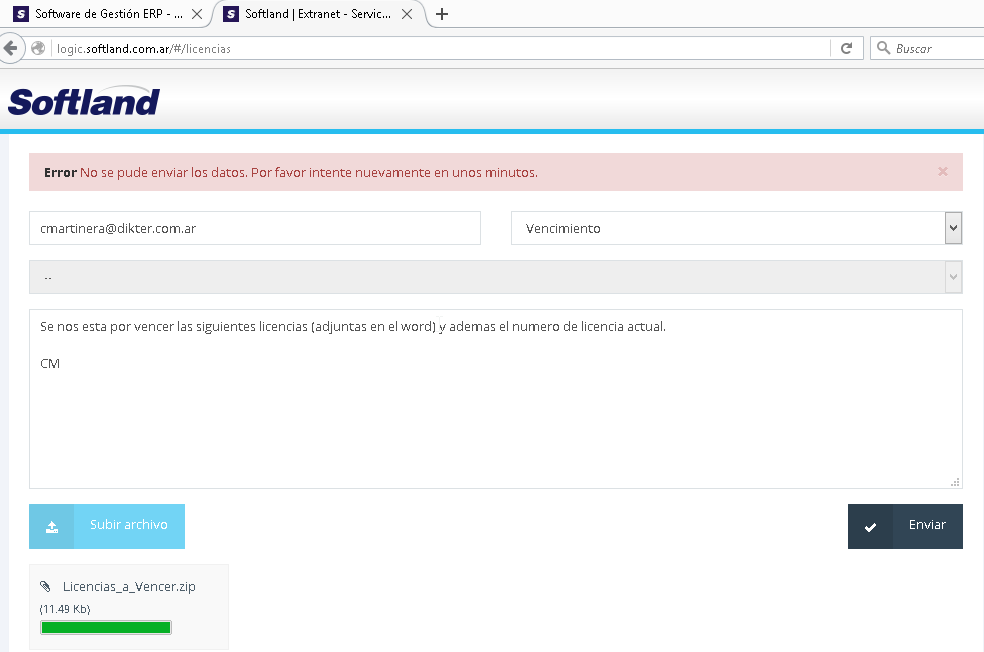The image size is (984, 652).
Task: Click the globe site identity icon
Action: click(x=38, y=48)
